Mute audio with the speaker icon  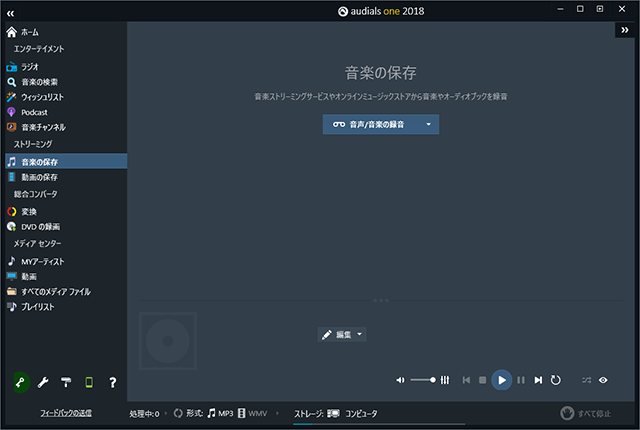(x=400, y=380)
